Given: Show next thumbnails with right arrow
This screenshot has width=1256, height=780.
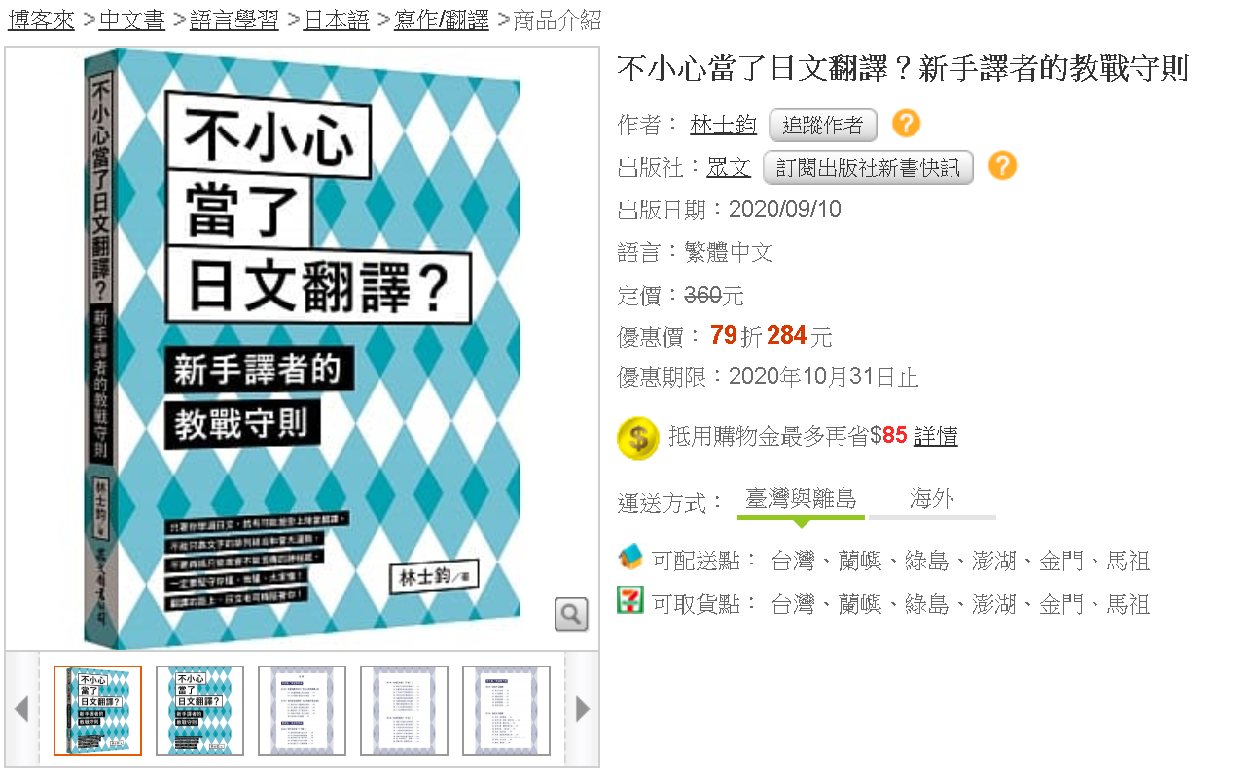Looking at the screenshot, I should pos(583,709).
